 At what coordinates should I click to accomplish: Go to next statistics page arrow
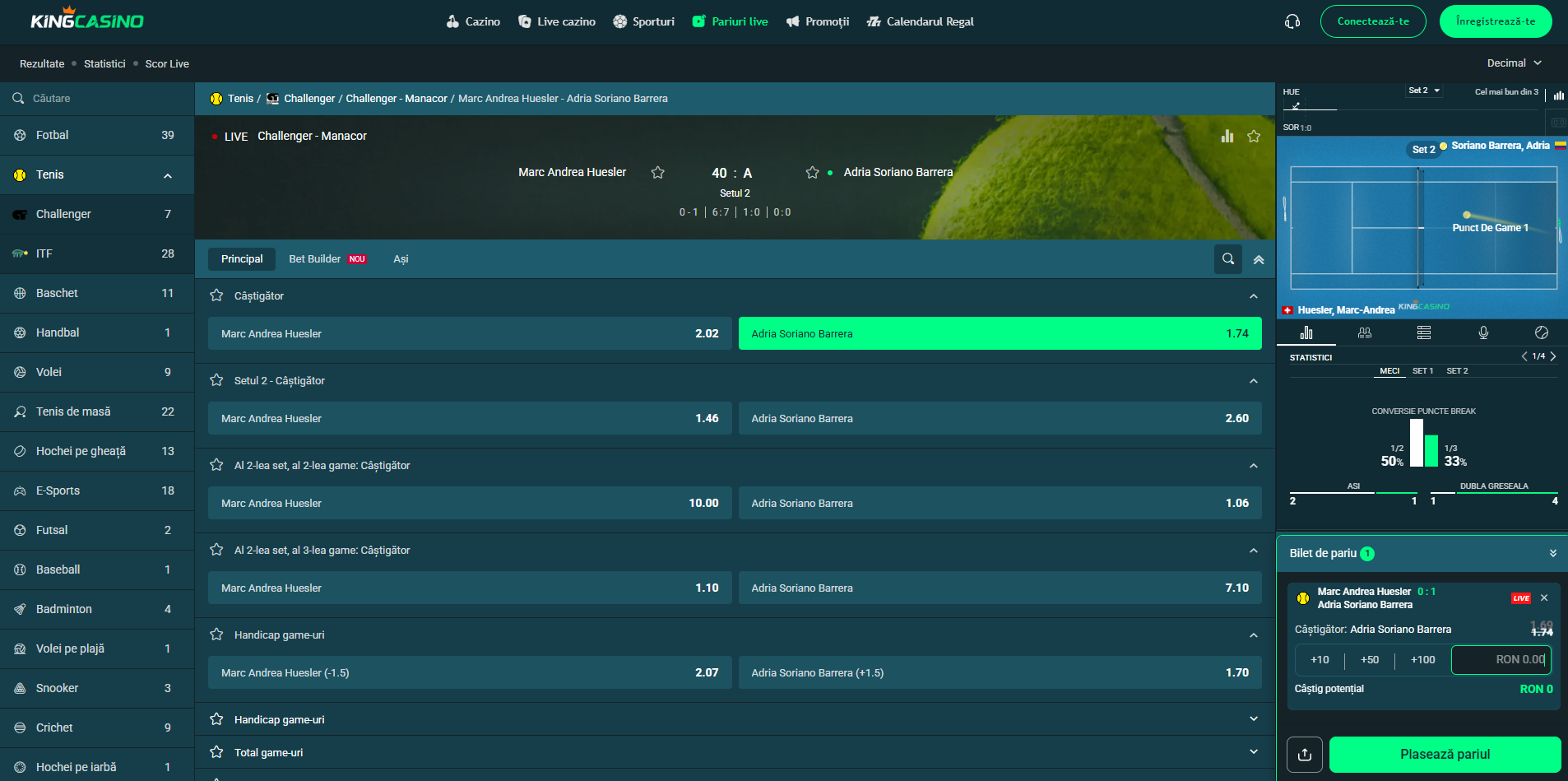click(1553, 356)
